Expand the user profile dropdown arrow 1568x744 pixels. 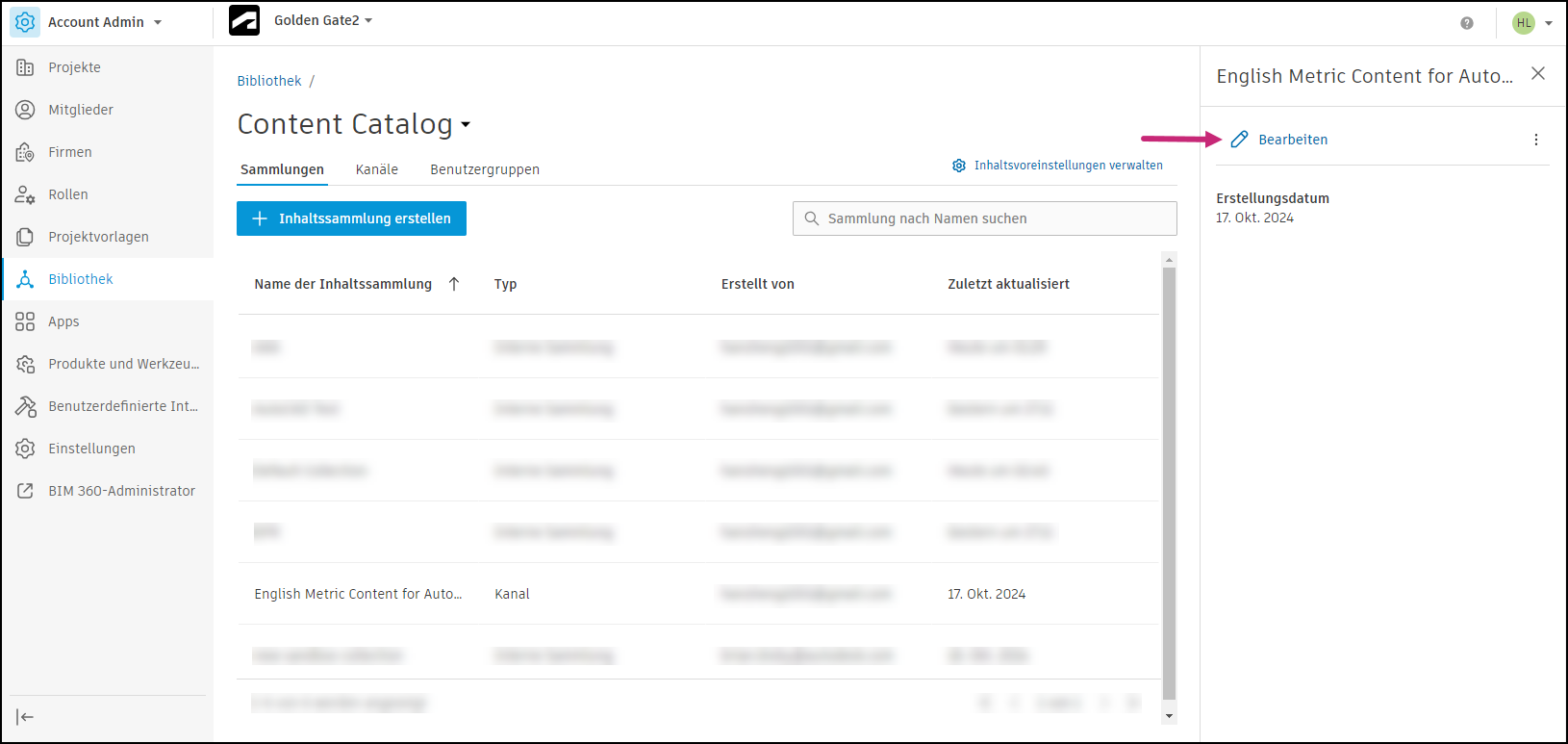tap(1549, 23)
